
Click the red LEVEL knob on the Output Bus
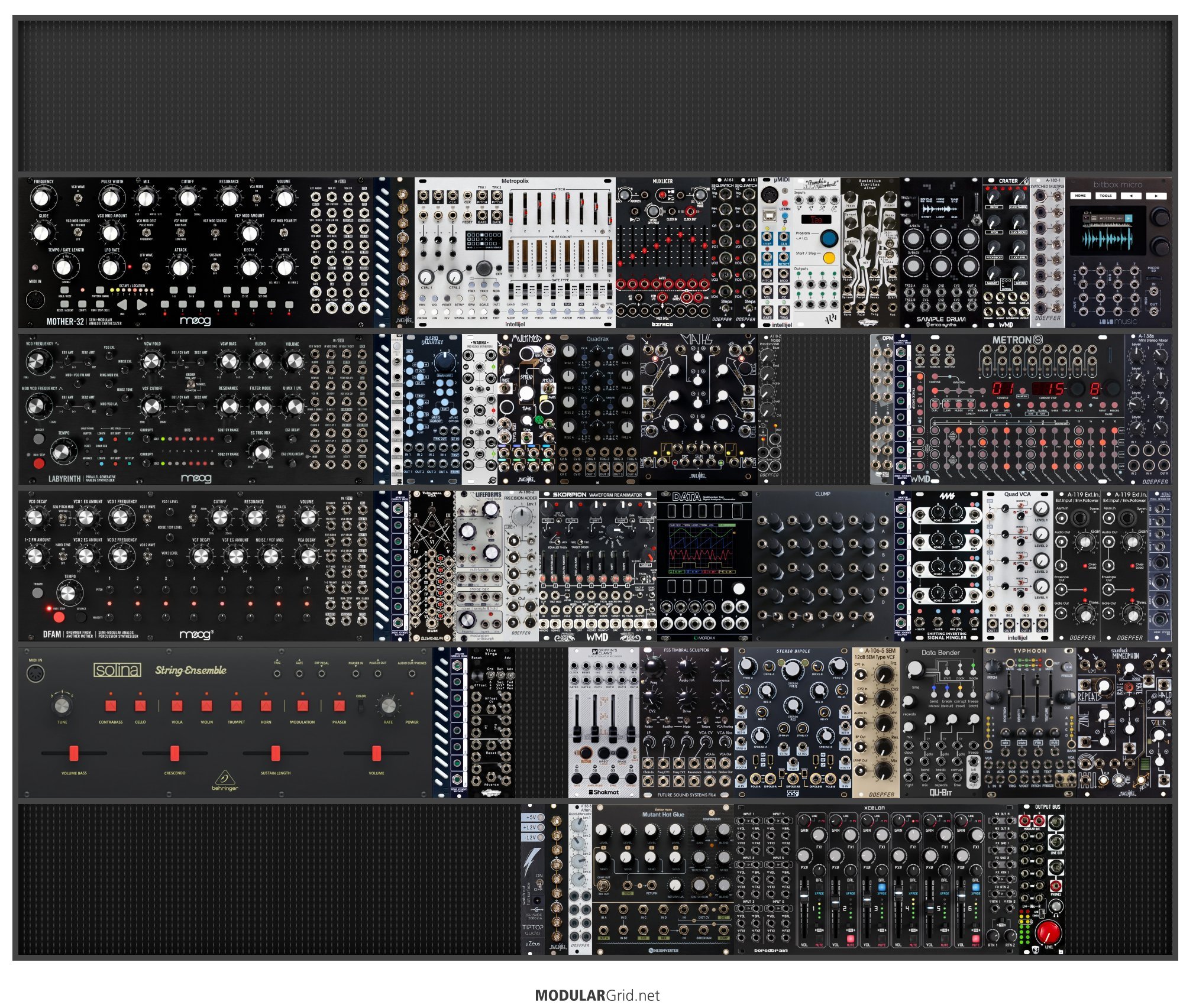point(1049,932)
